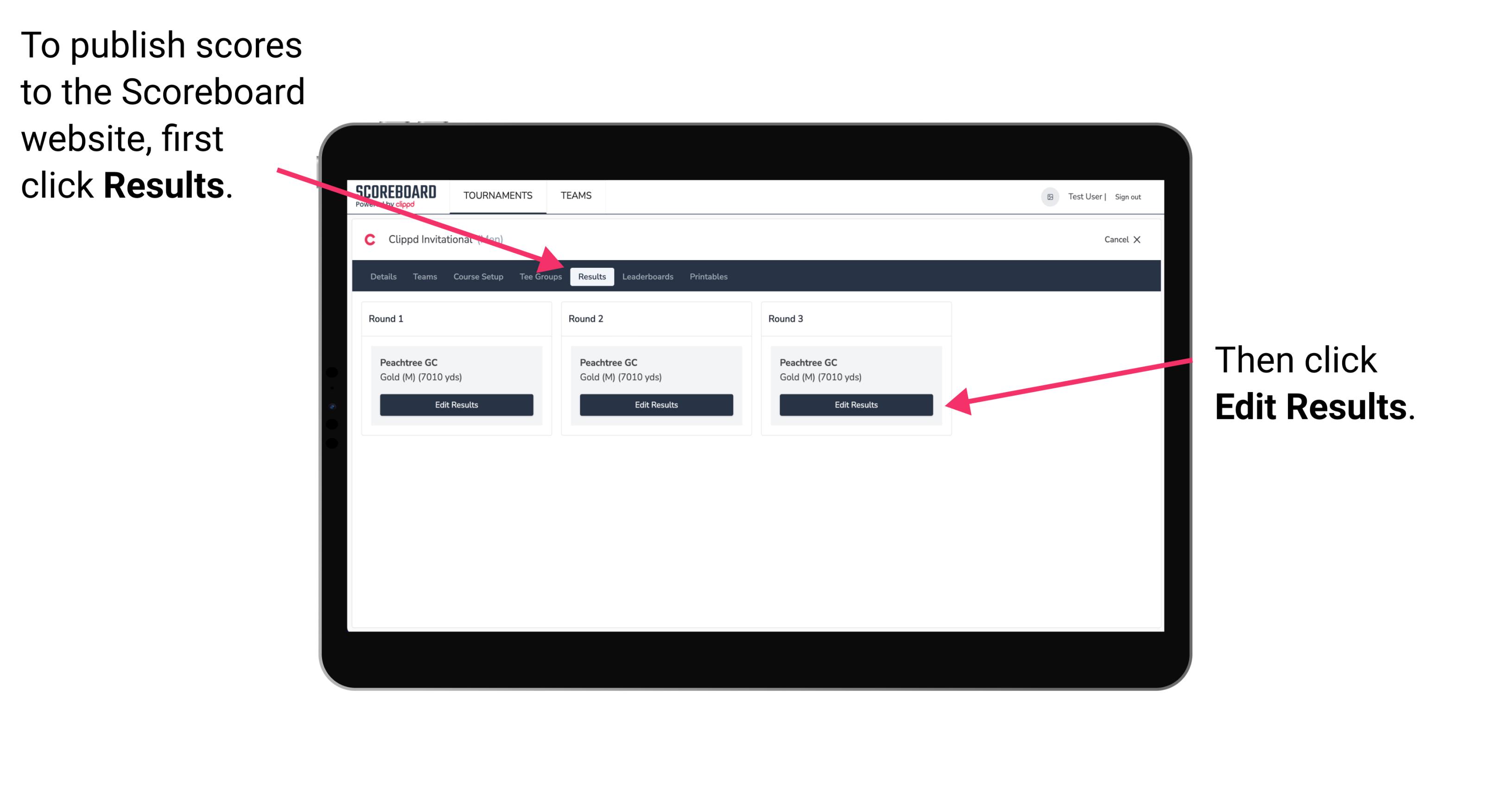Expand the Course Setup tab
The image size is (1509, 812).
tap(478, 276)
